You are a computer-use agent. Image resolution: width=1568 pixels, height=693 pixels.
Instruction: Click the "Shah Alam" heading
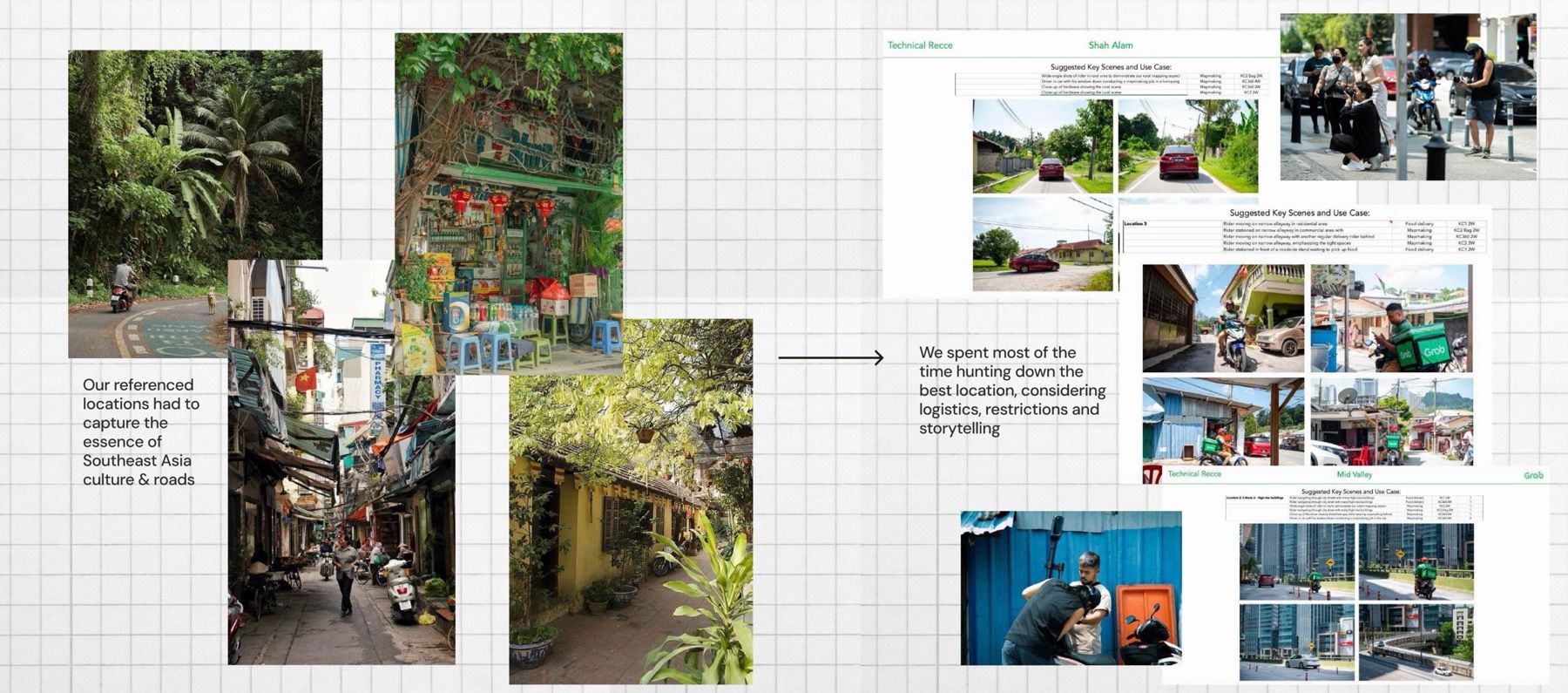[x=1111, y=45]
